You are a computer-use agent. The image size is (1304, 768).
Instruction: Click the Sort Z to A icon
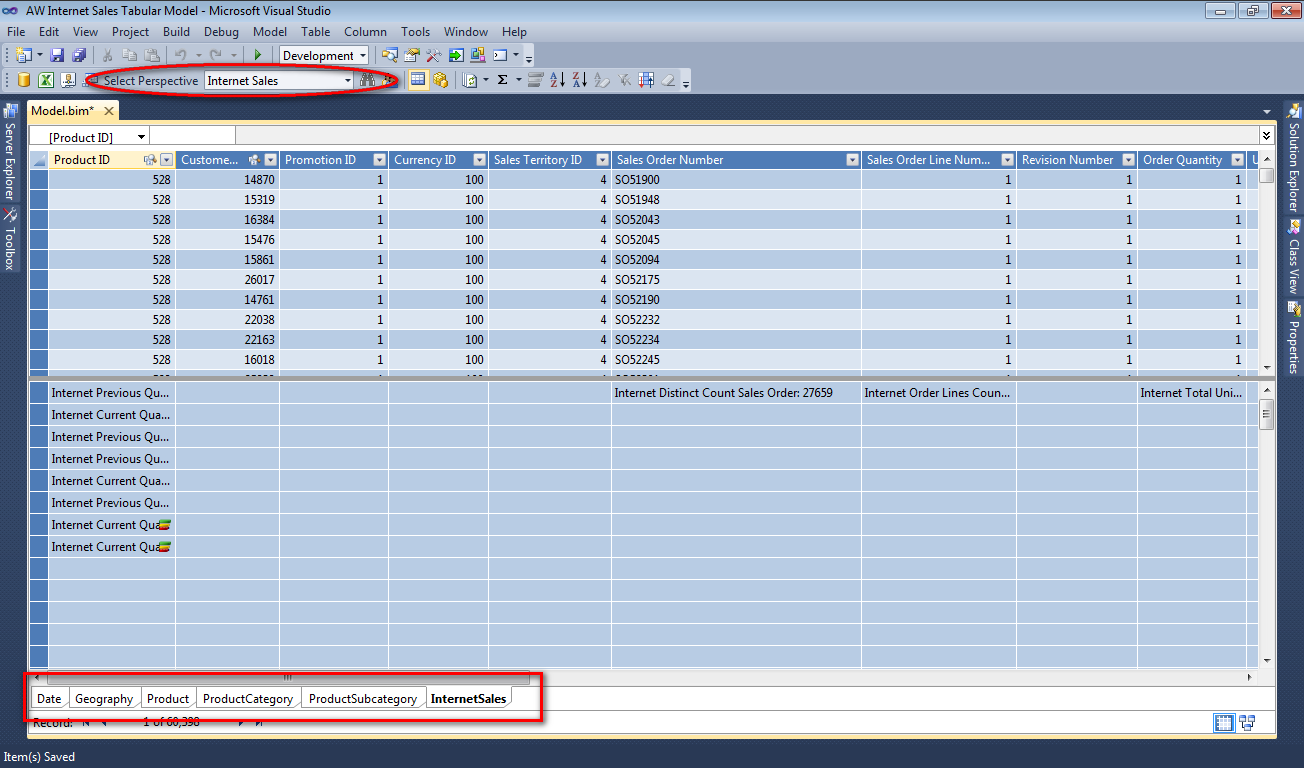(580, 80)
